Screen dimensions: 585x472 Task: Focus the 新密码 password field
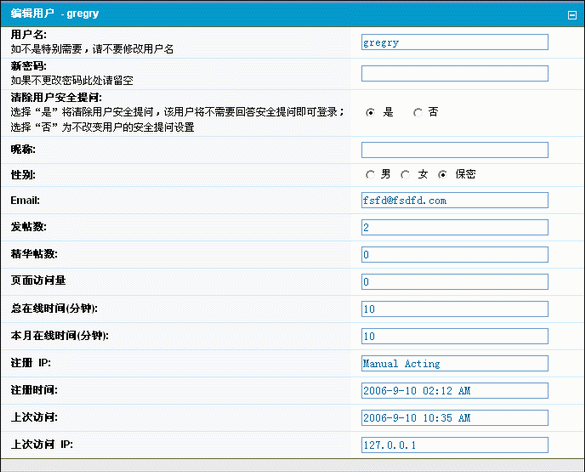click(455, 74)
